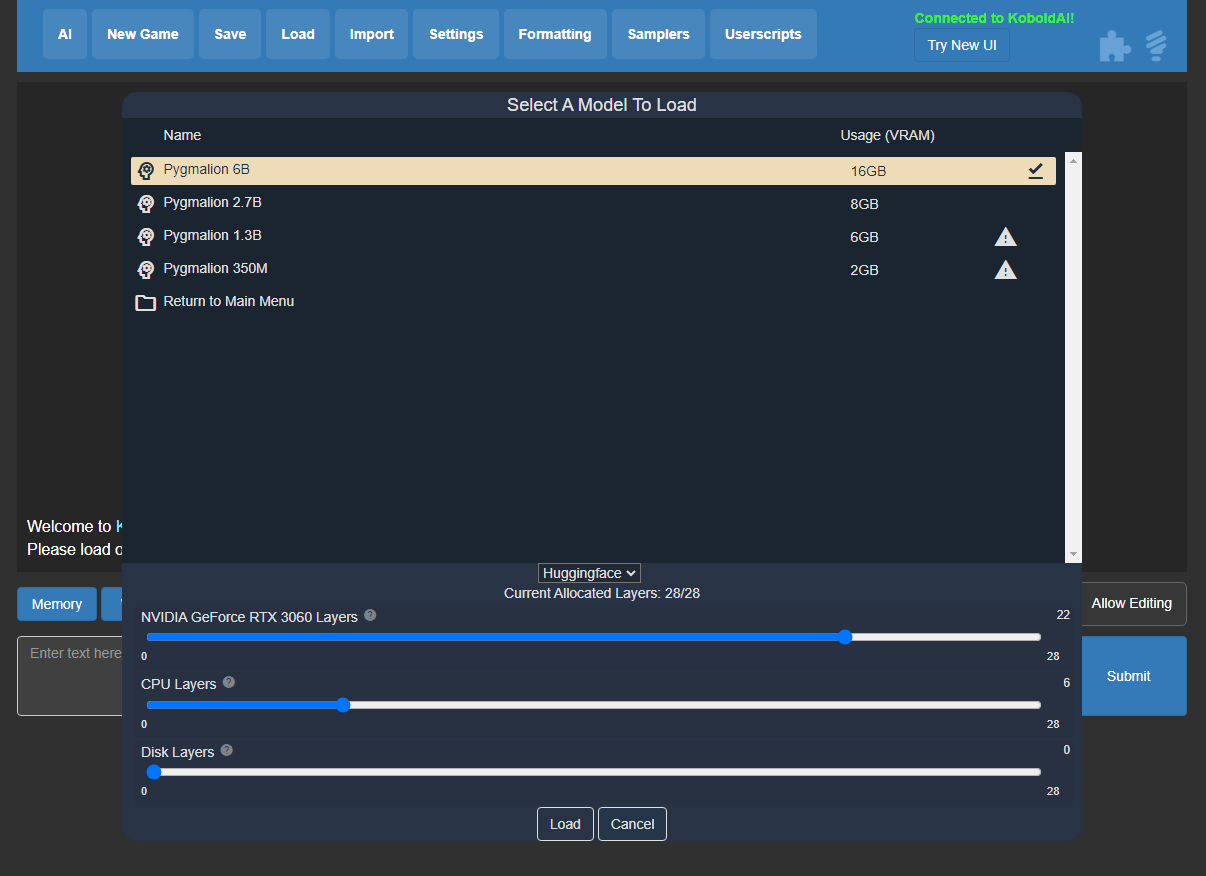This screenshot has height=876, width=1206.
Task: Click the Load button to load the model
Action: (565, 823)
